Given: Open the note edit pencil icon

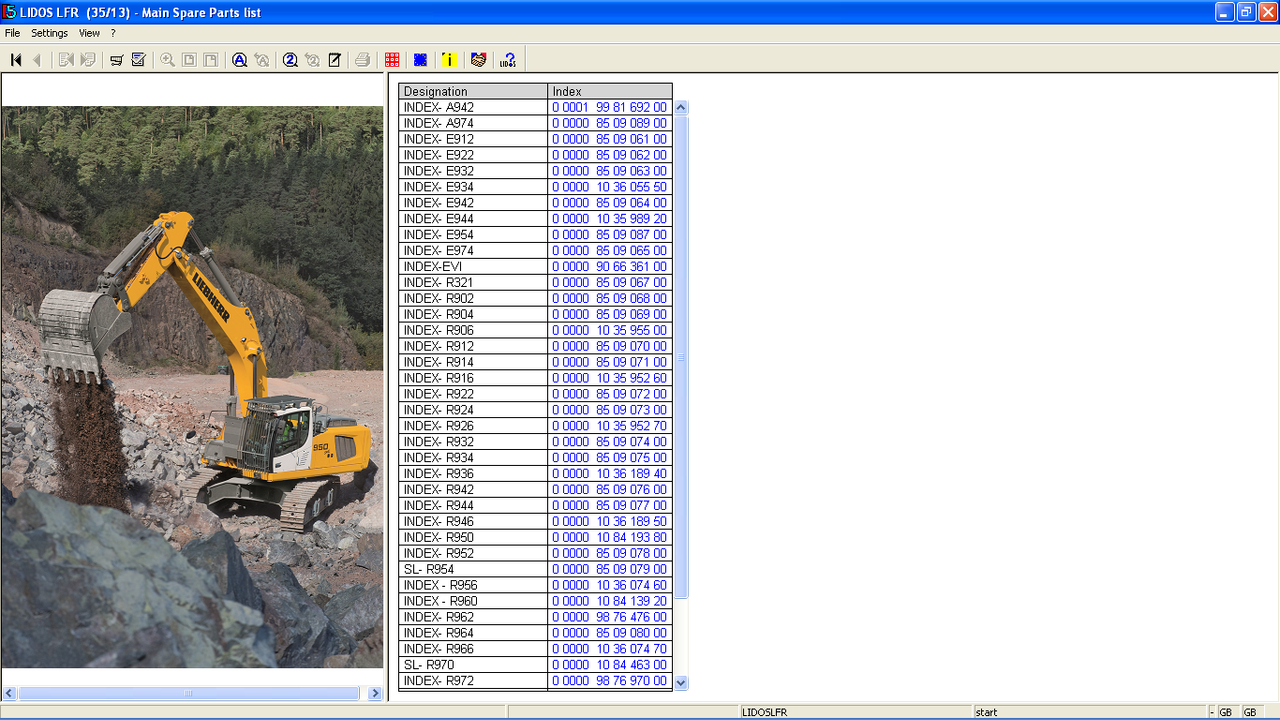Looking at the screenshot, I should click(335, 60).
